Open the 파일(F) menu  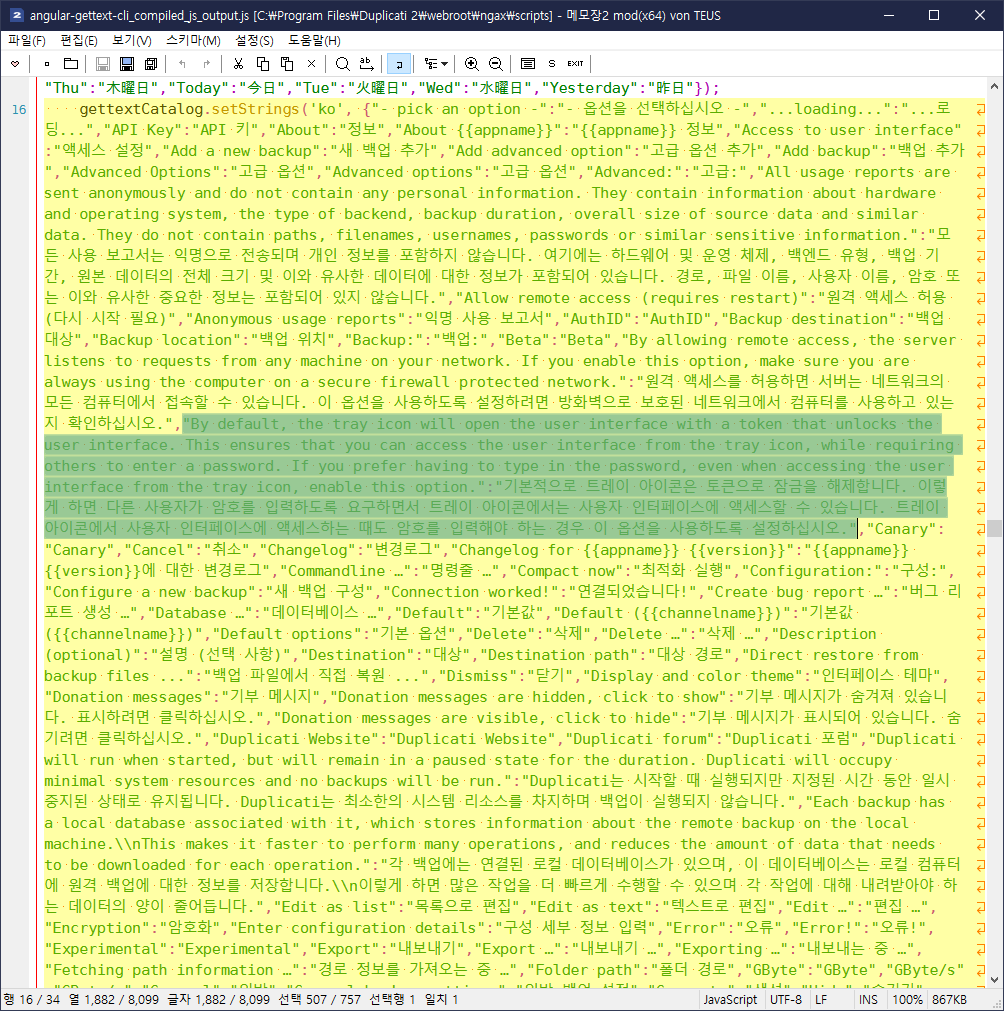coord(26,41)
